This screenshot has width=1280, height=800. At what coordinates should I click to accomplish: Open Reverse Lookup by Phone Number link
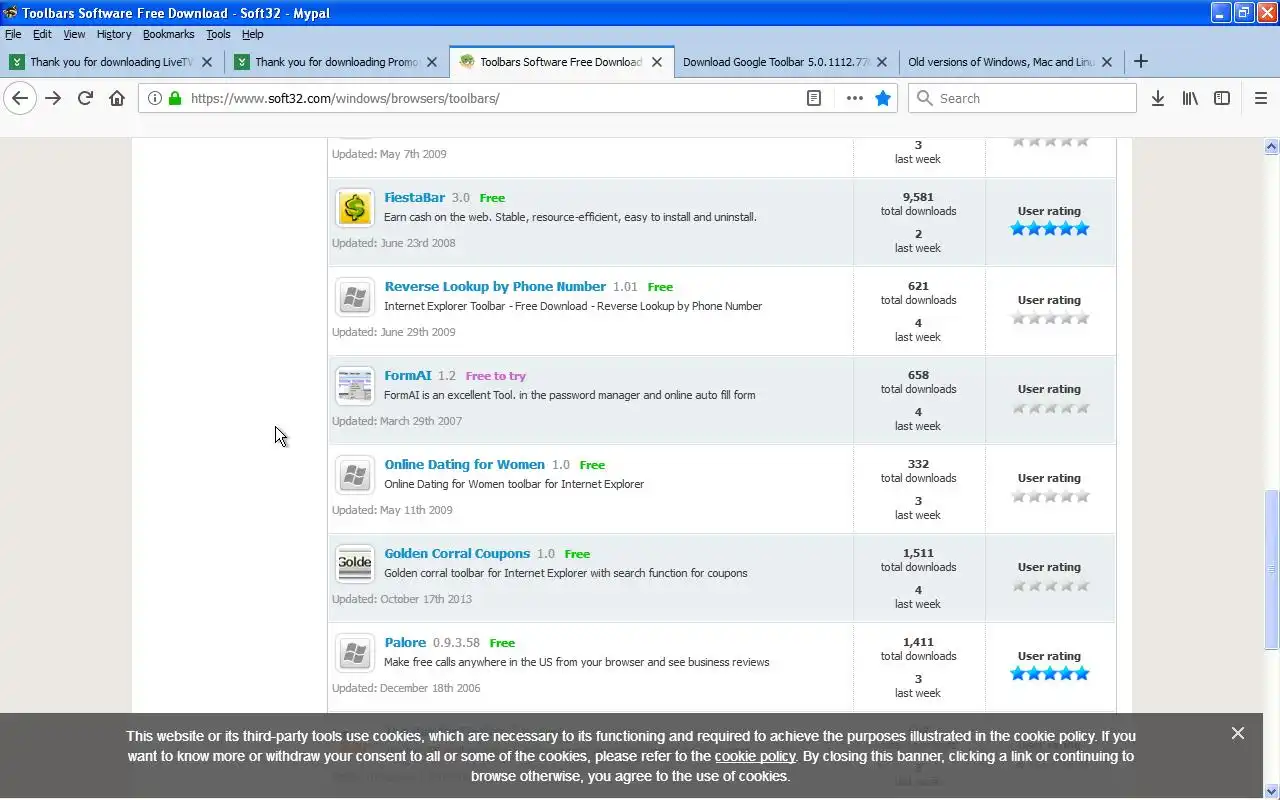click(x=495, y=286)
